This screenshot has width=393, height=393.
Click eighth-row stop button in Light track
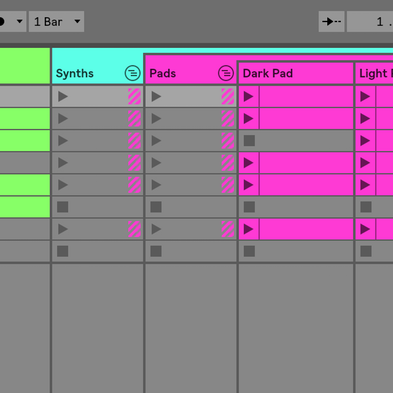366,251
